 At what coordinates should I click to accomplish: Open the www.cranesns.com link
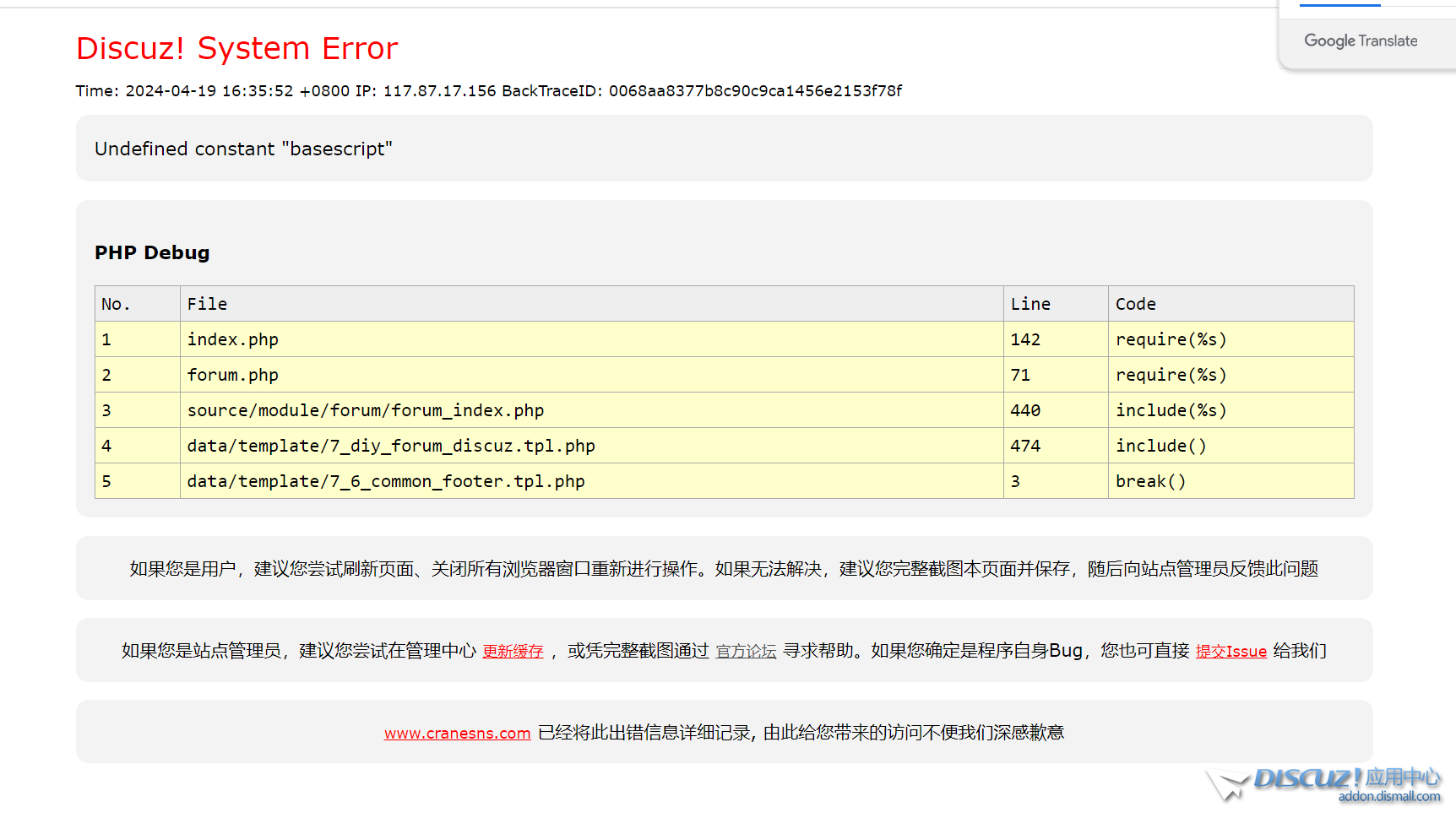coord(457,733)
